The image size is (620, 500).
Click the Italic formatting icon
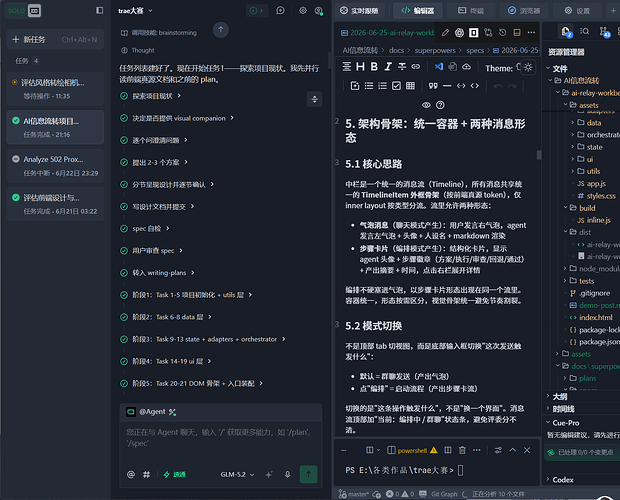tap(388, 67)
